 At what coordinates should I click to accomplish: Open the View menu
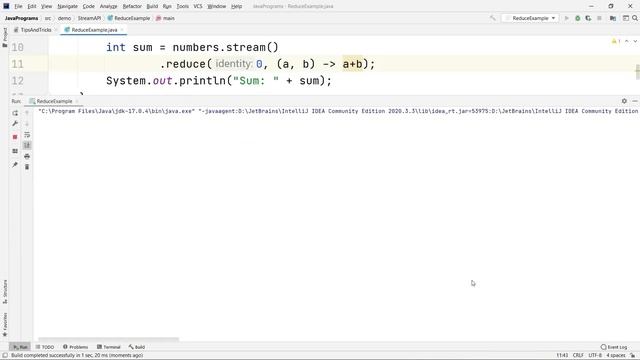click(47, 6)
